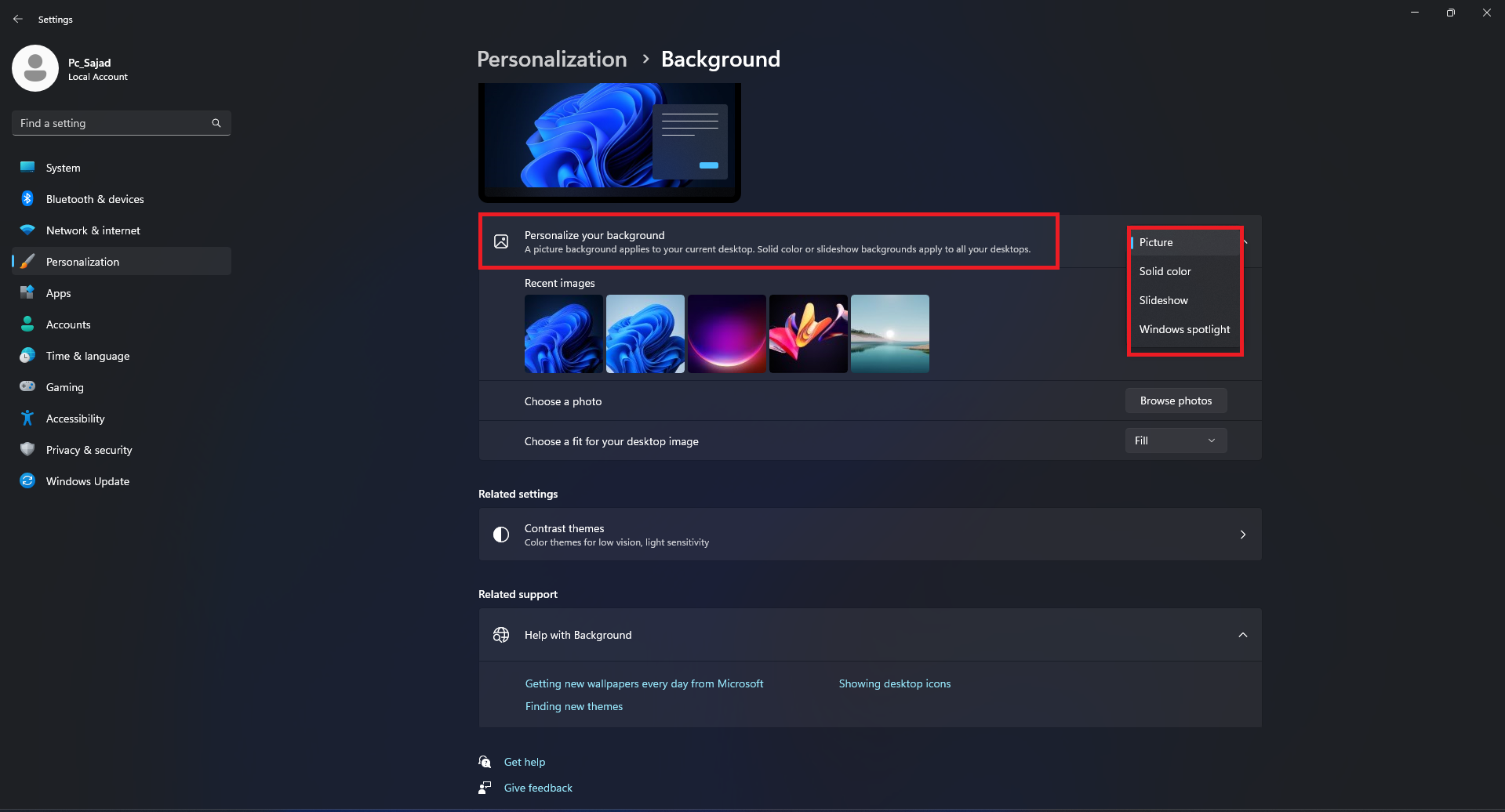Open Getting new wallpapers every day link
The image size is (1505, 812).
(644, 683)
